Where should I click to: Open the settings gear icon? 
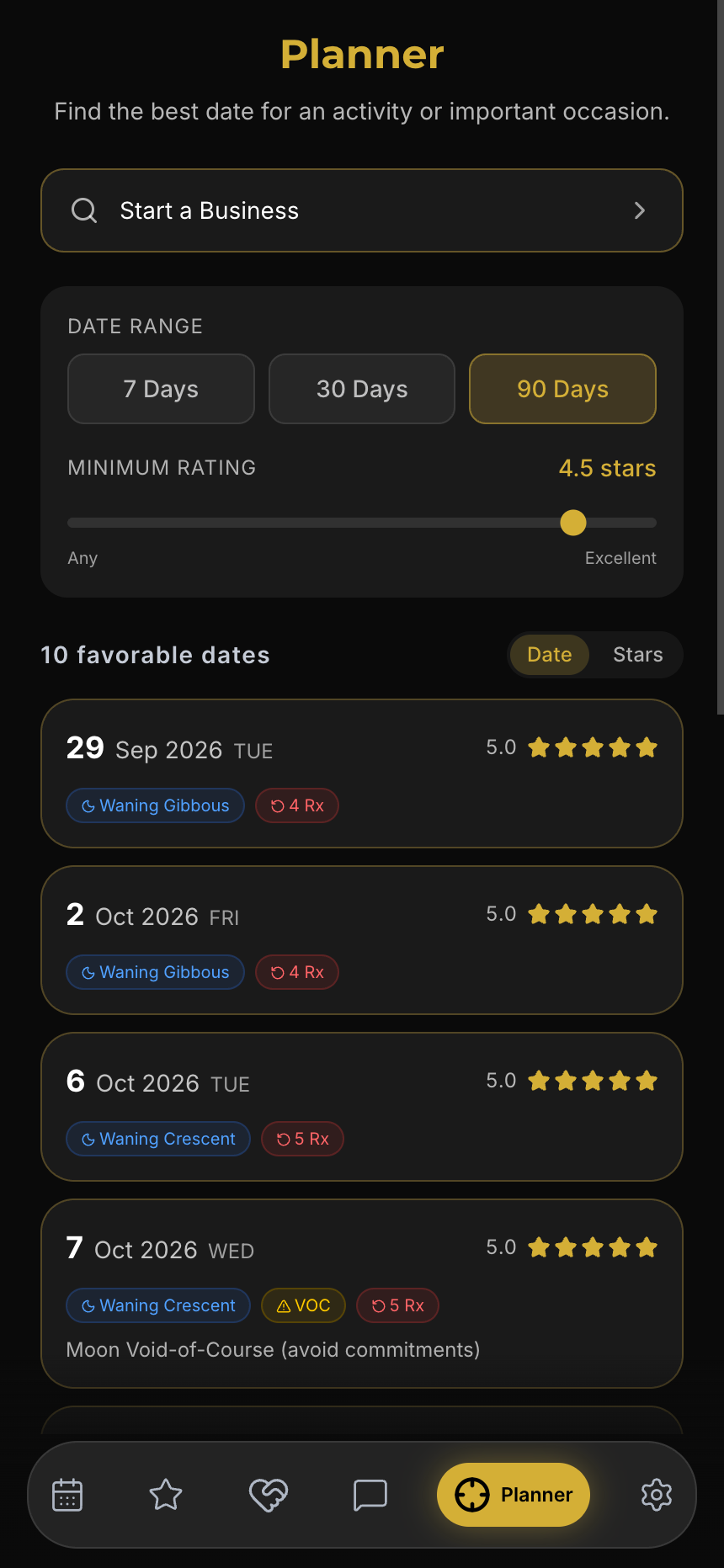tap(657, 1495)
